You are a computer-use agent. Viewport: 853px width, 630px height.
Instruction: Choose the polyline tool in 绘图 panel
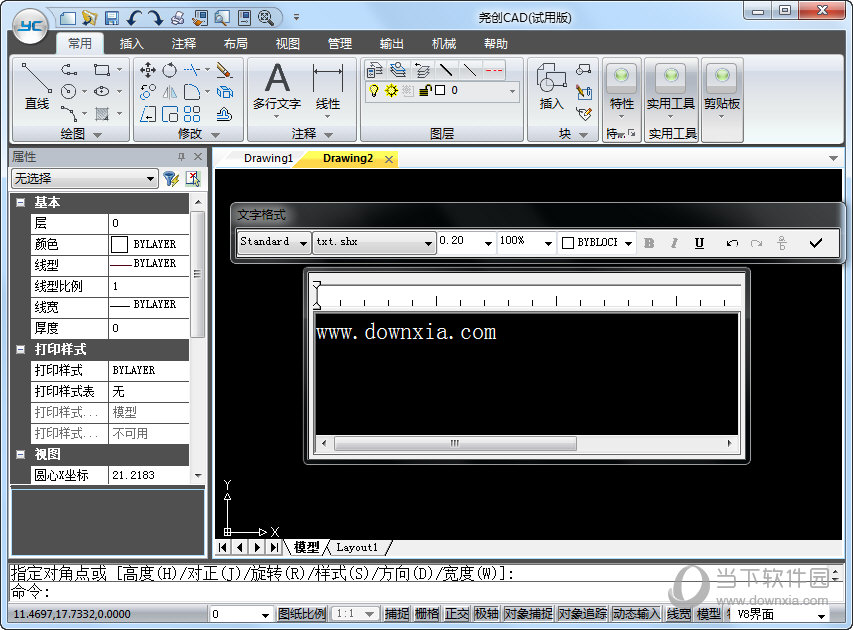(x=69, y=70)
